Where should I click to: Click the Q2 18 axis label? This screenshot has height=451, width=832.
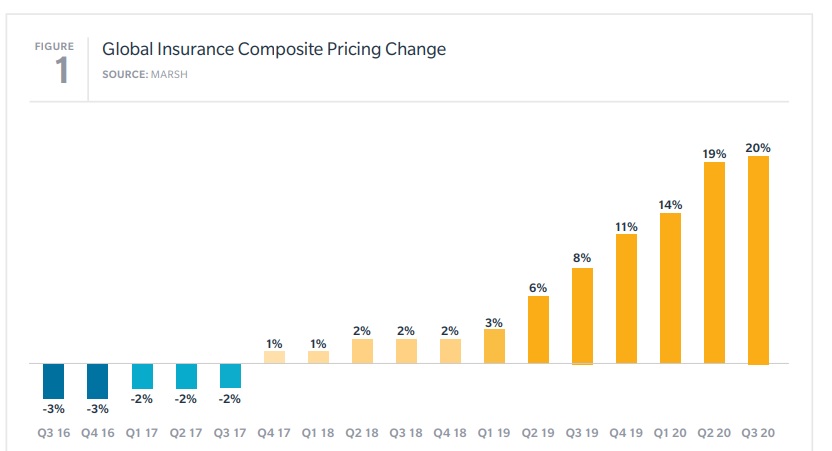pos(362,433)
